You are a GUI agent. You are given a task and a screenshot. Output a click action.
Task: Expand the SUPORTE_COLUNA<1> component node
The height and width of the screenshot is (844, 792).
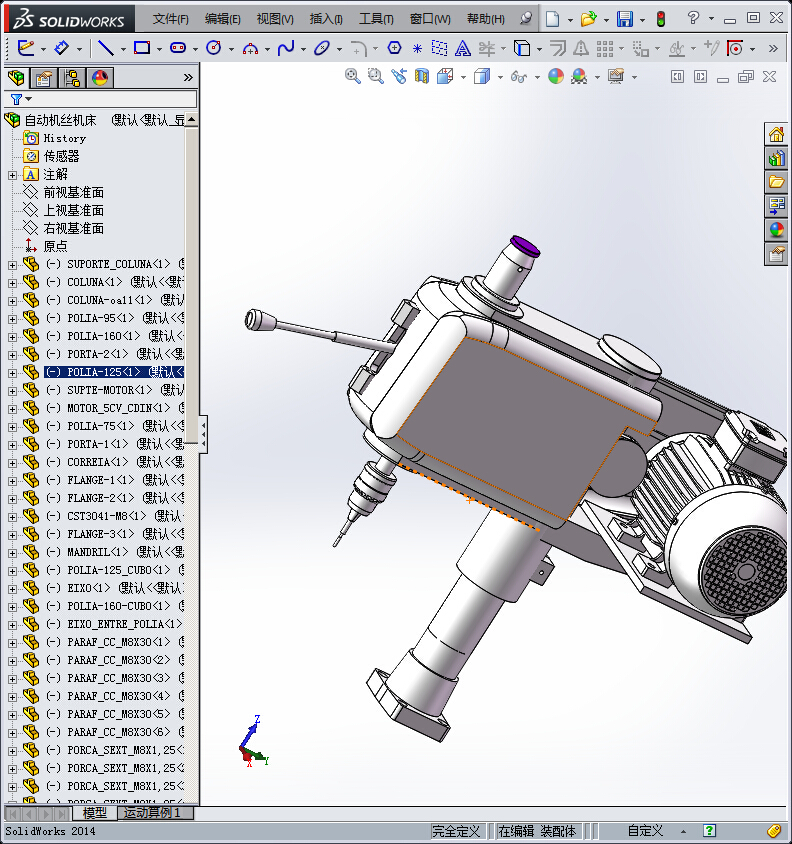(12, 264)
